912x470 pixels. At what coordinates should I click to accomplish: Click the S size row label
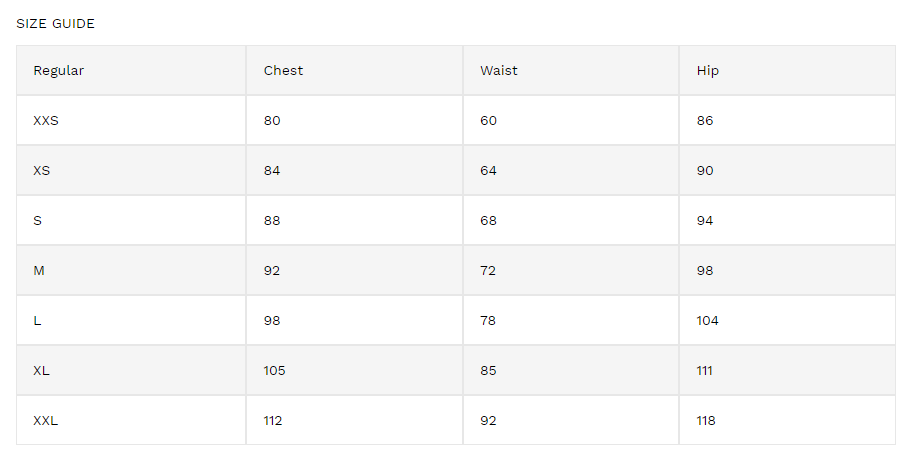click(x=37, y=221)
